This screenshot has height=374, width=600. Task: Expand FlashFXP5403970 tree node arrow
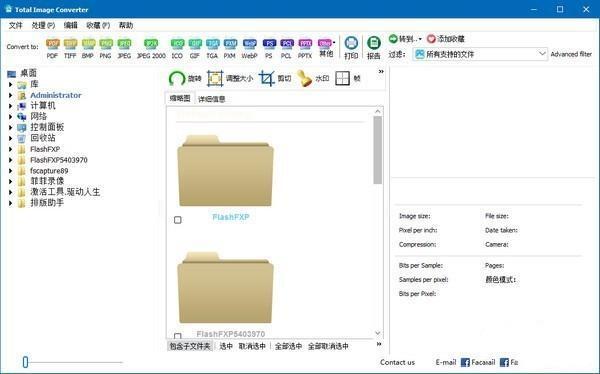11,160
